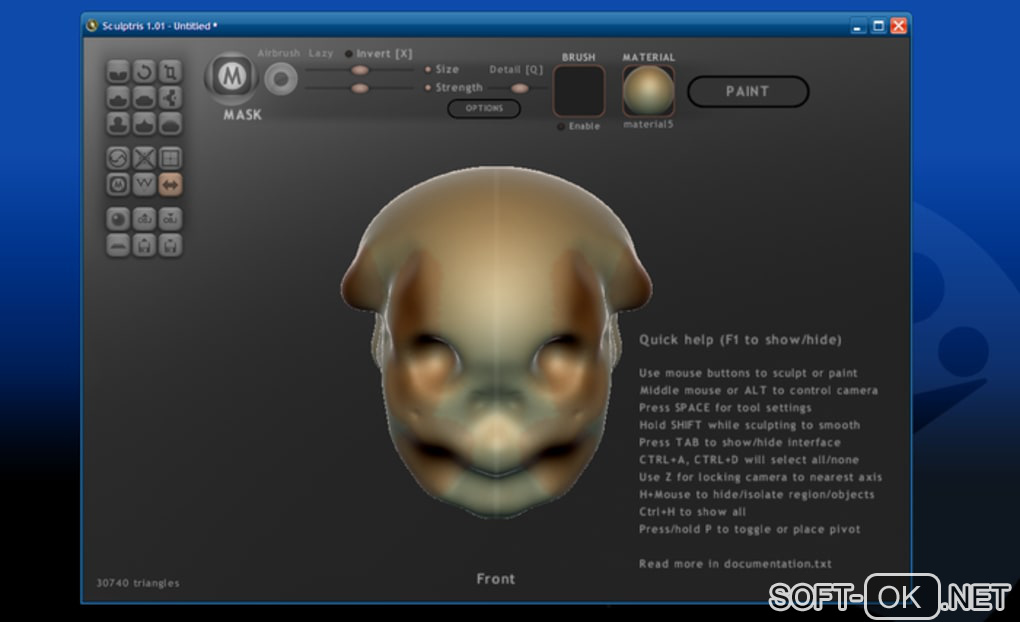Screen dimensions: 1020x622
Task: Click the Import OBJ icon
Action: 144,219
